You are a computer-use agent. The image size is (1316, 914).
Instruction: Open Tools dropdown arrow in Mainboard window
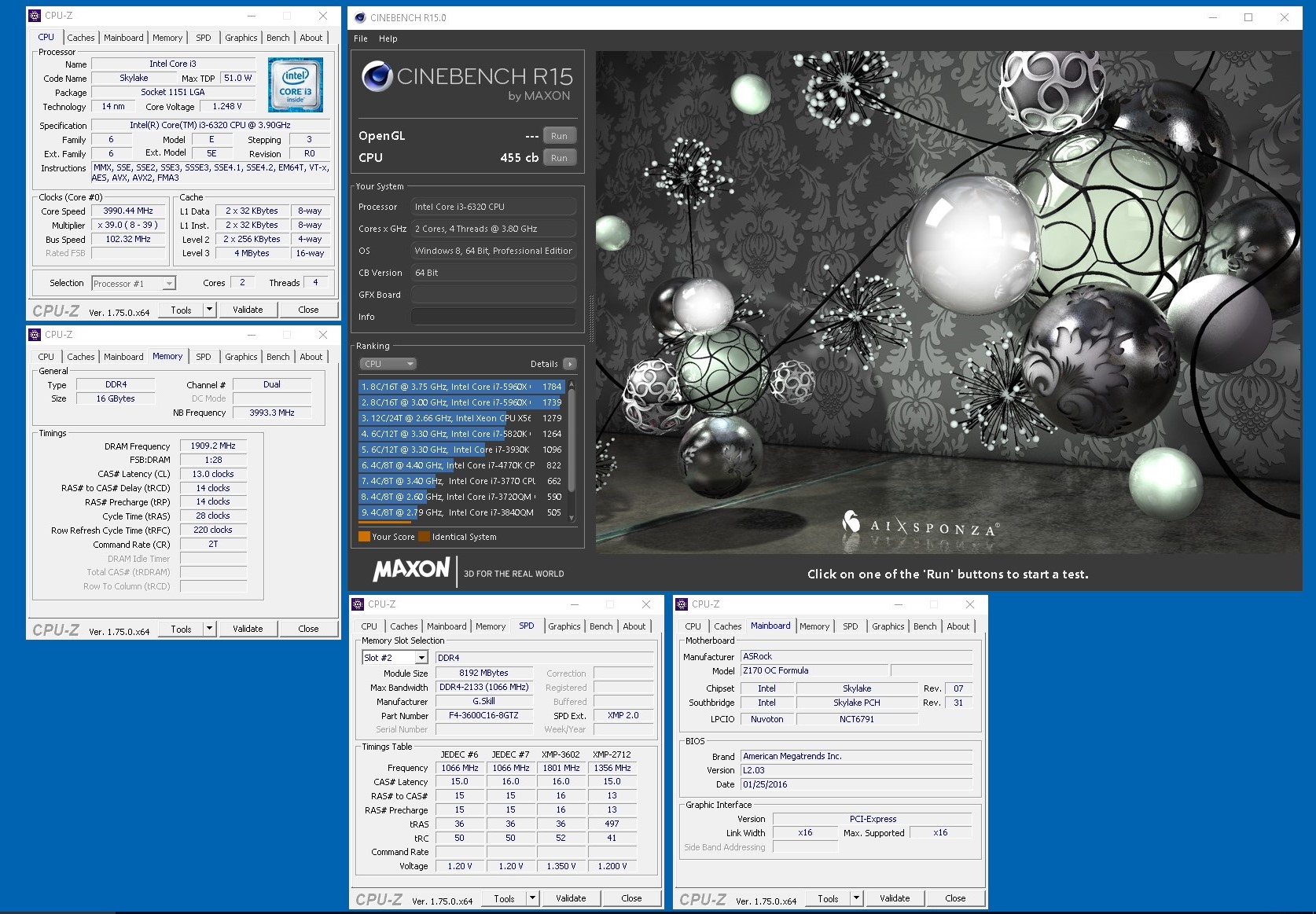(856, 898)
